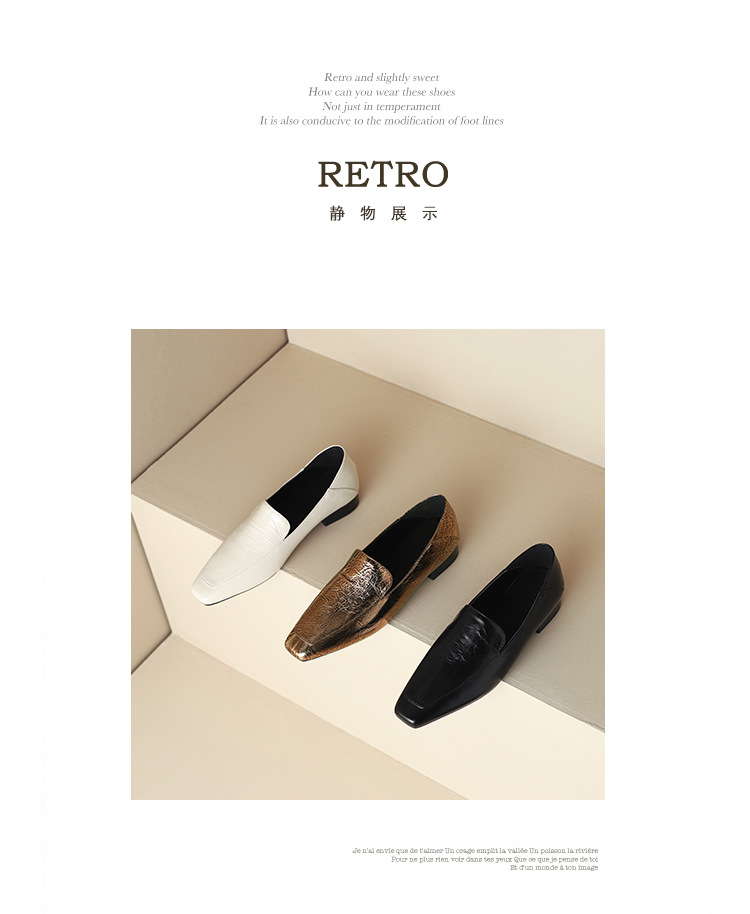Click the large RETRO heading
The height and width of the screenshot is (914, 750).
click(383, 174)
